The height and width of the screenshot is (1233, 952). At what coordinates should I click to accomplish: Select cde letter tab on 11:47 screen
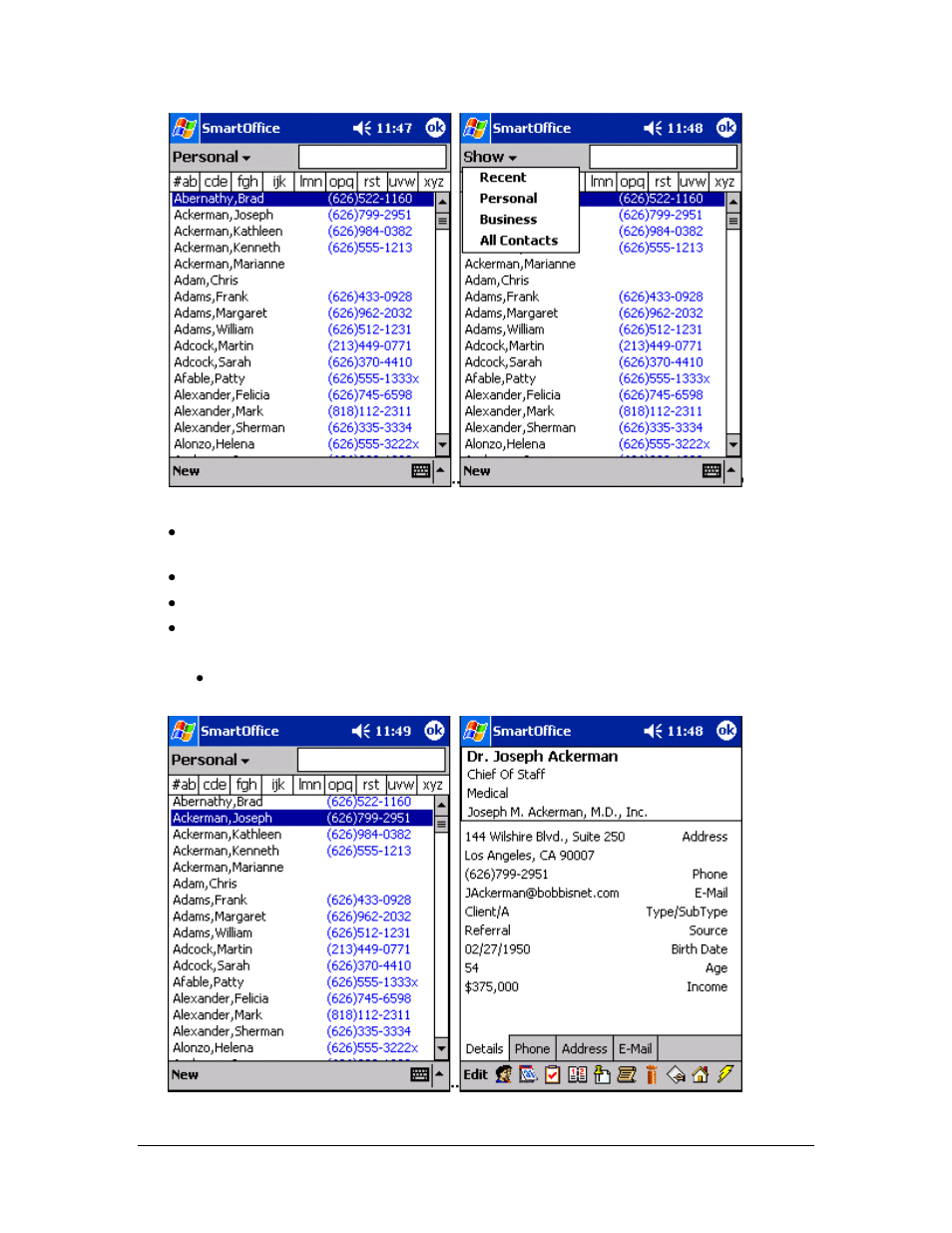pos(217,182)
